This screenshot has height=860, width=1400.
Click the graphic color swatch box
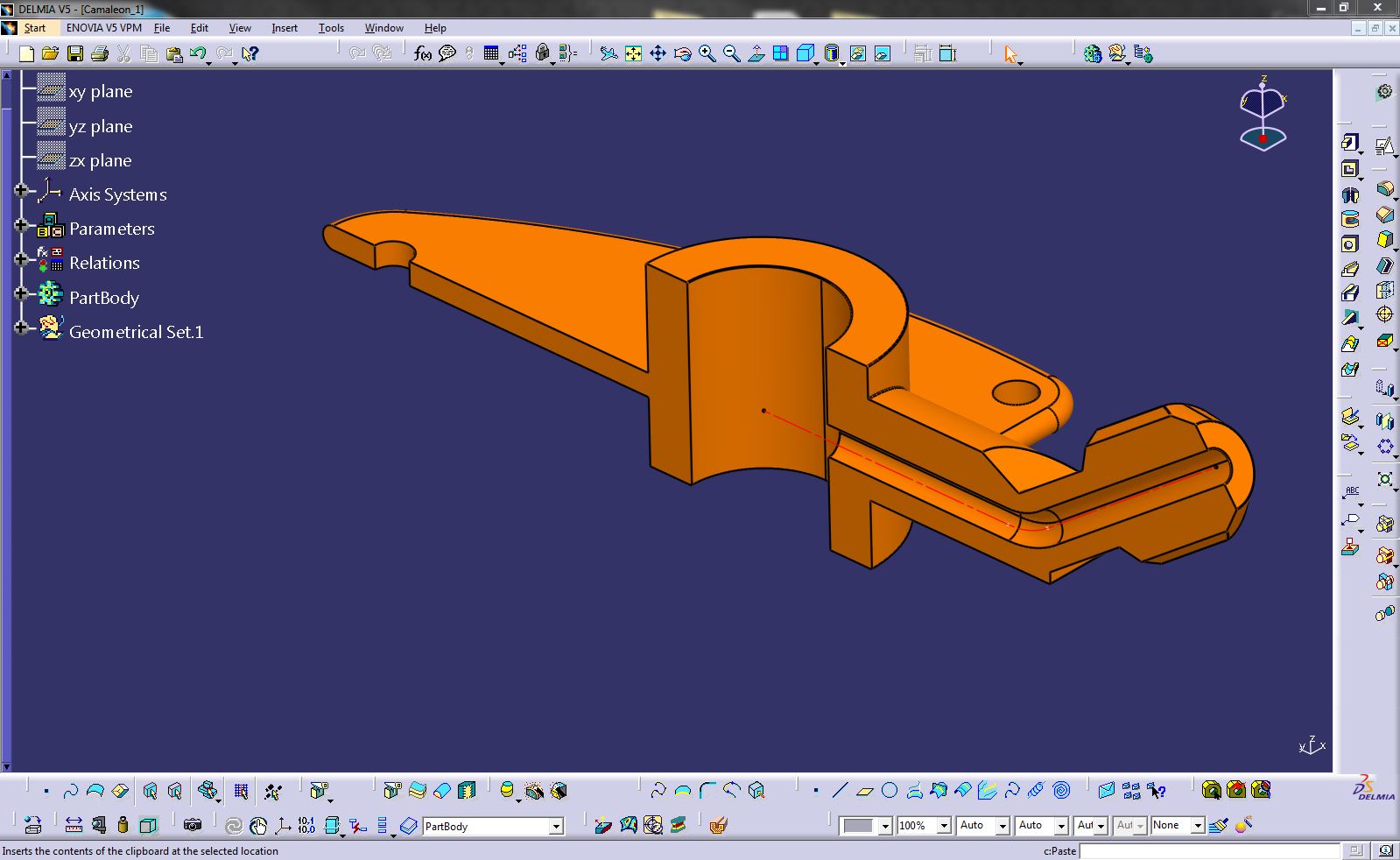(859, 826)
